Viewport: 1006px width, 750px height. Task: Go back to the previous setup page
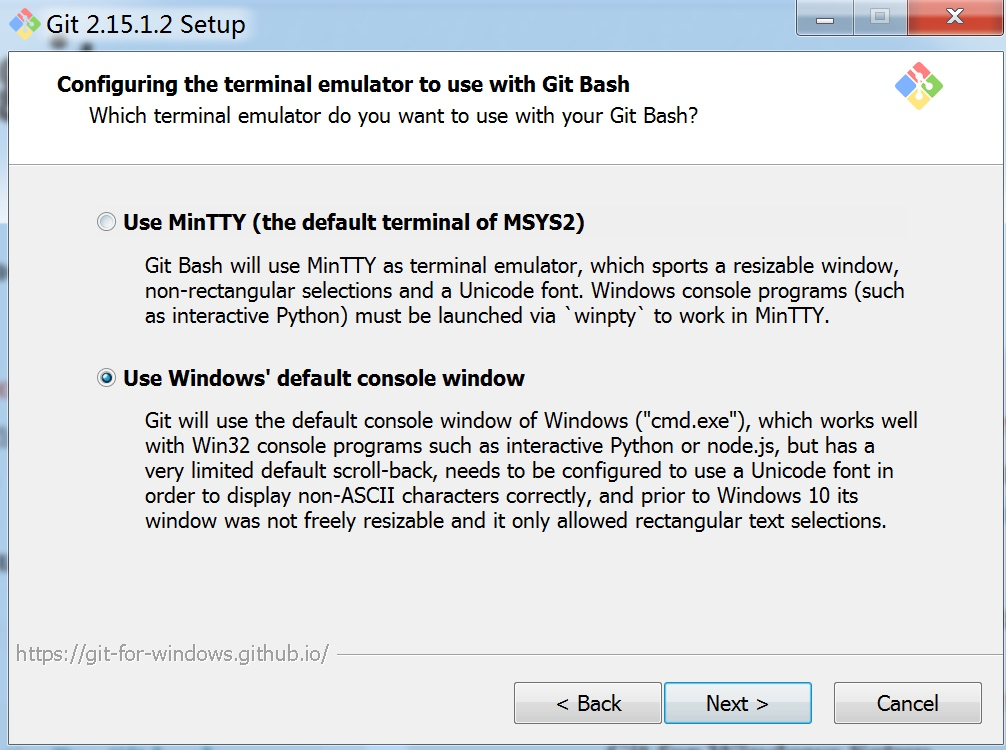[x=588, y=703]
